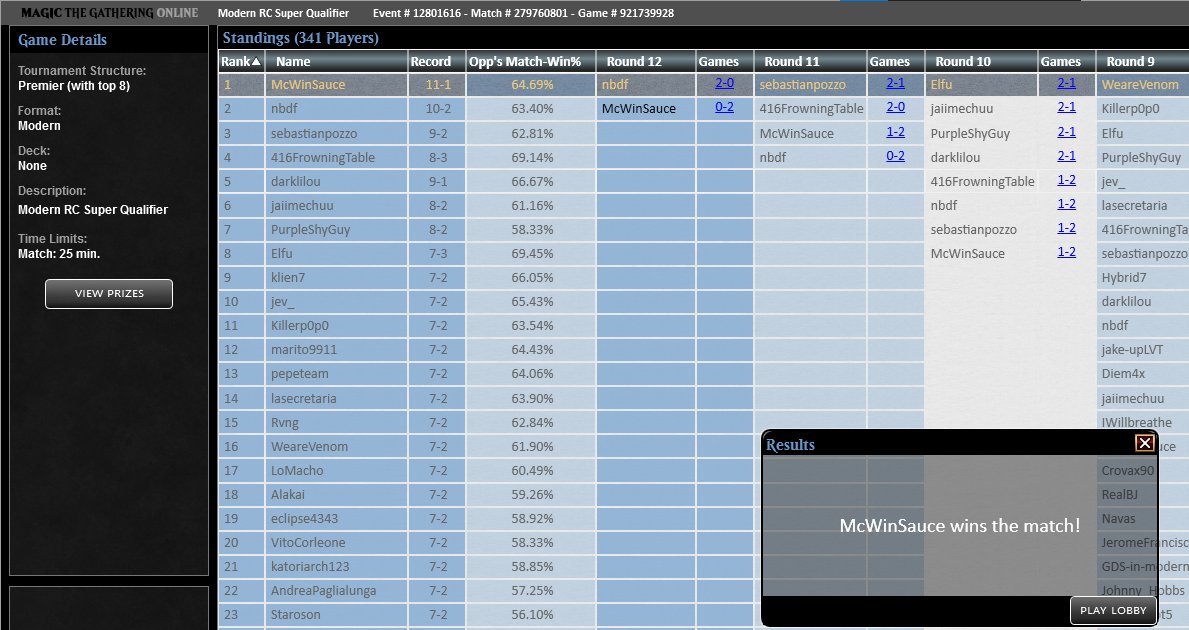Open Round 10 PurpleShyGuy 2-1 games link
The image size is (1189, 630).
1066,132
